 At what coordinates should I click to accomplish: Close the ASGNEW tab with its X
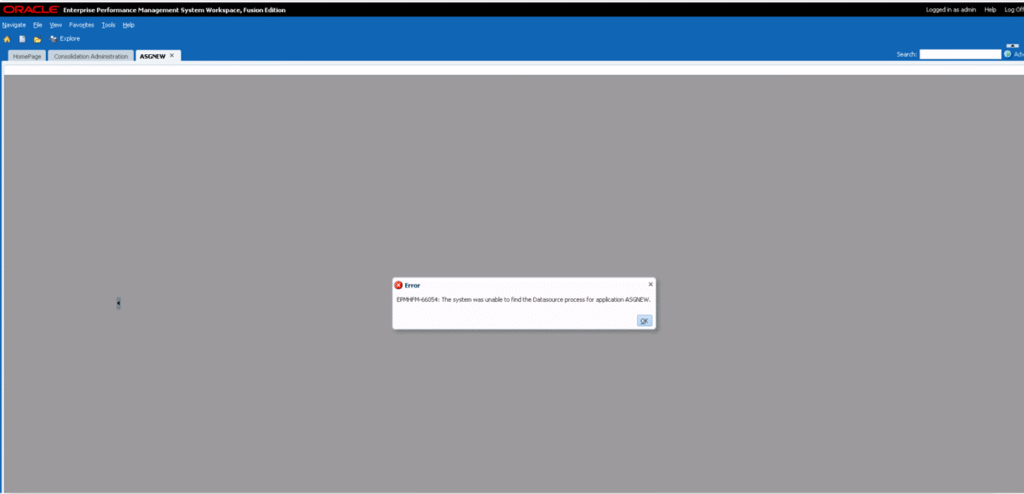click(172, 55)
